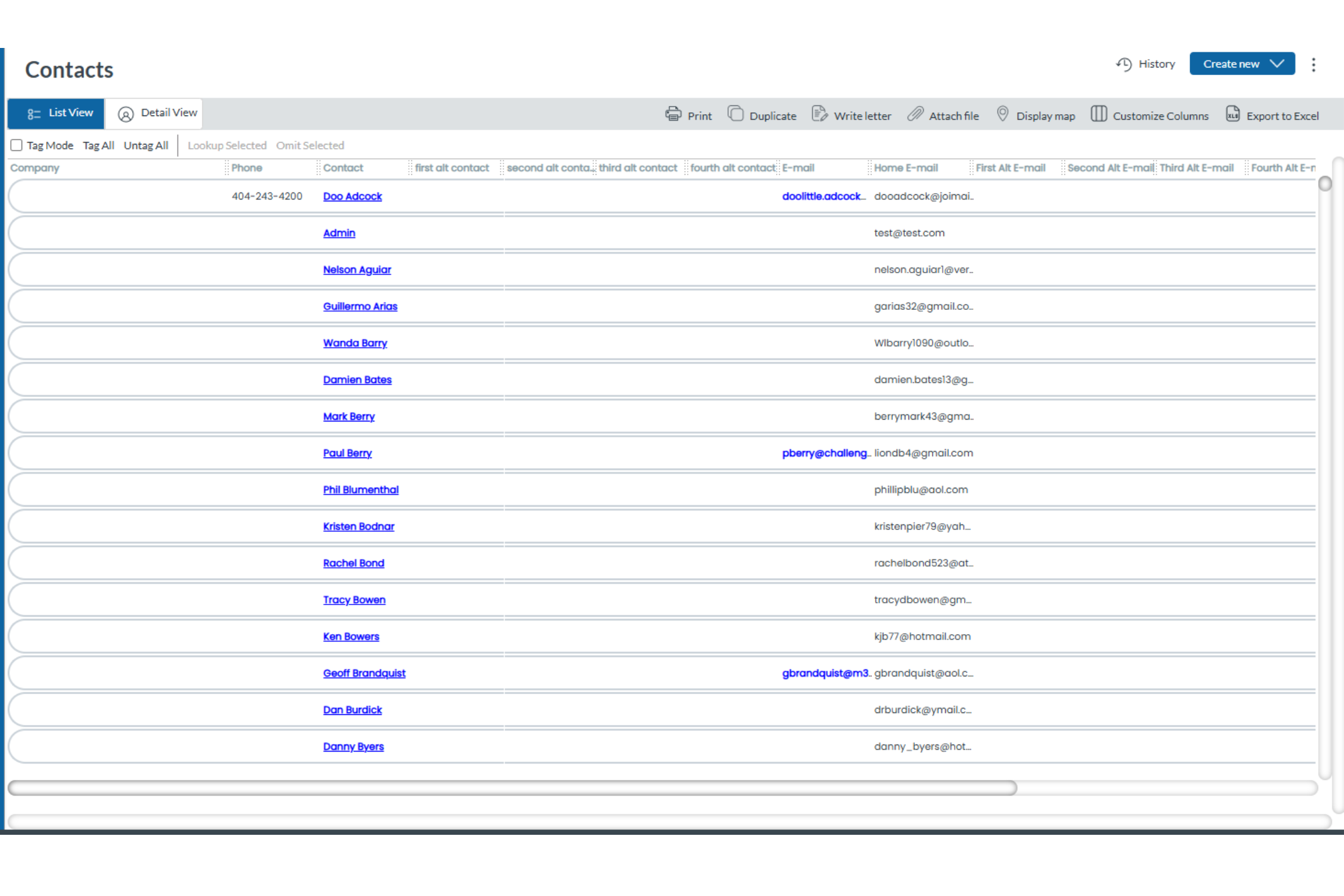Click the Third Alt E-mail column header
The height and width of the screenshot is (896, 1344).
tap(1196, 168)
